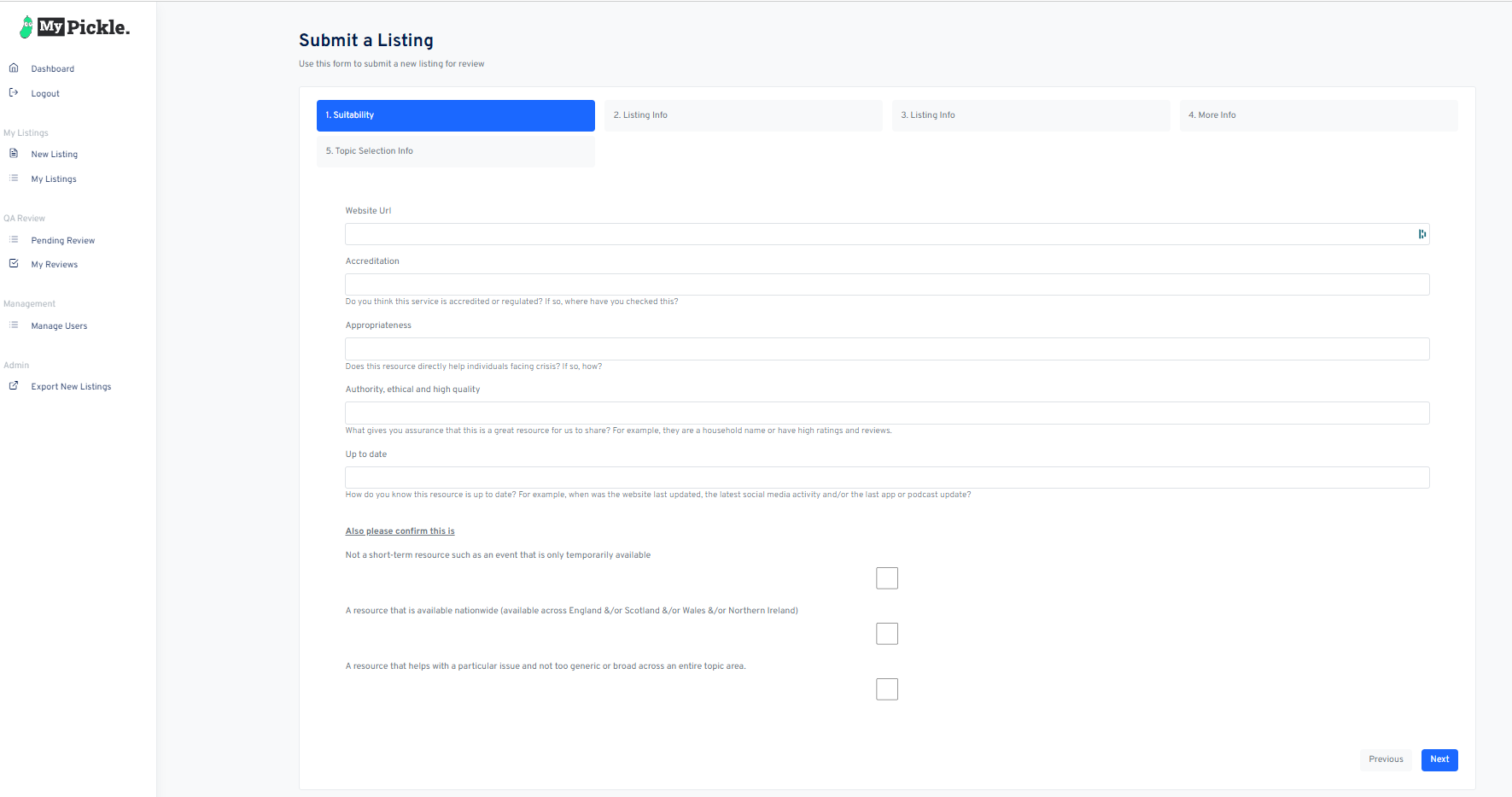Click the MyPickle logo
Image resolution: width=1512 pixels, height=797 pixels.
click(75, 27)
